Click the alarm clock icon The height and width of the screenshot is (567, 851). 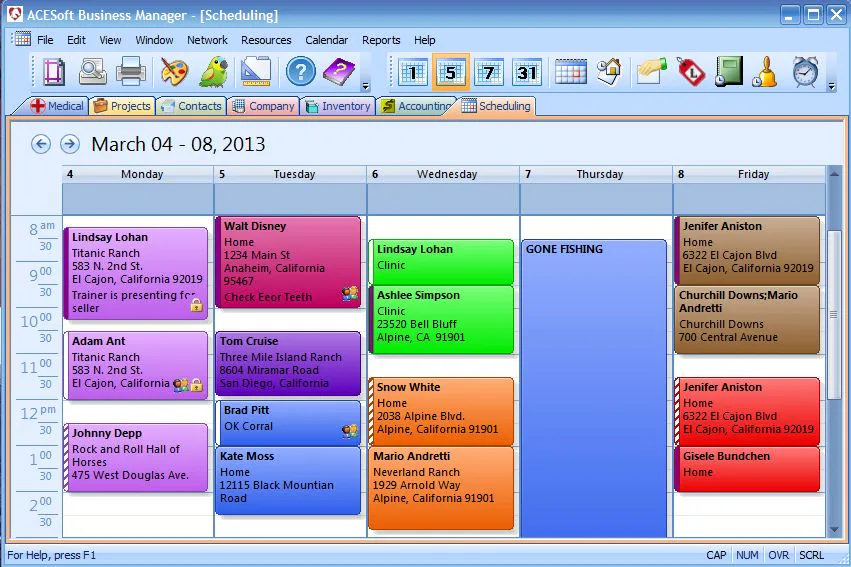coord(805,72)
